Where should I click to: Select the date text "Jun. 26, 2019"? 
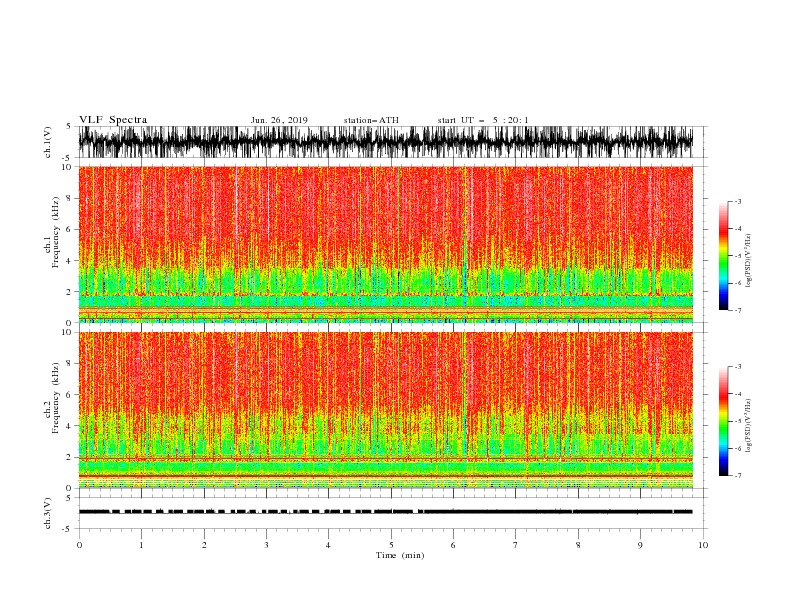(x=279, y=120)
